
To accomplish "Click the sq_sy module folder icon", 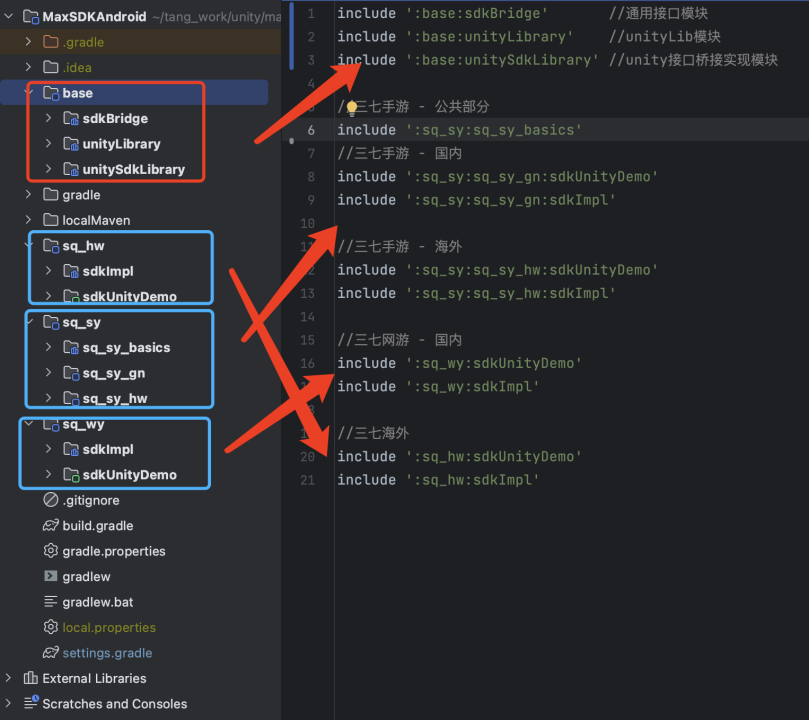I will (51, 322).
